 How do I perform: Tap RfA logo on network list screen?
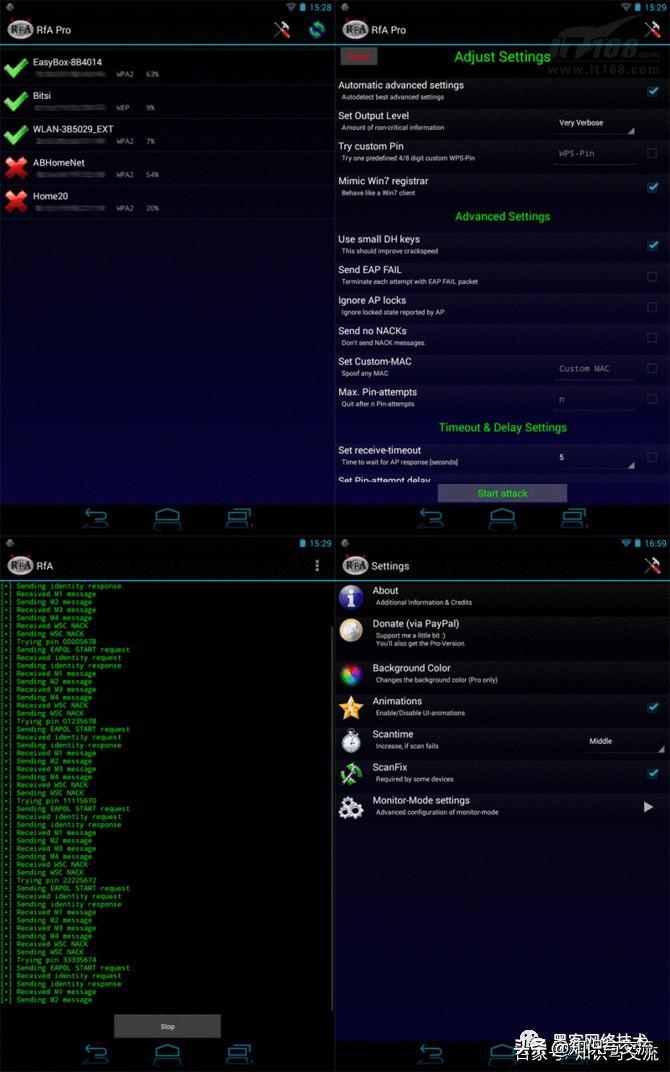(x=21, y=29)
